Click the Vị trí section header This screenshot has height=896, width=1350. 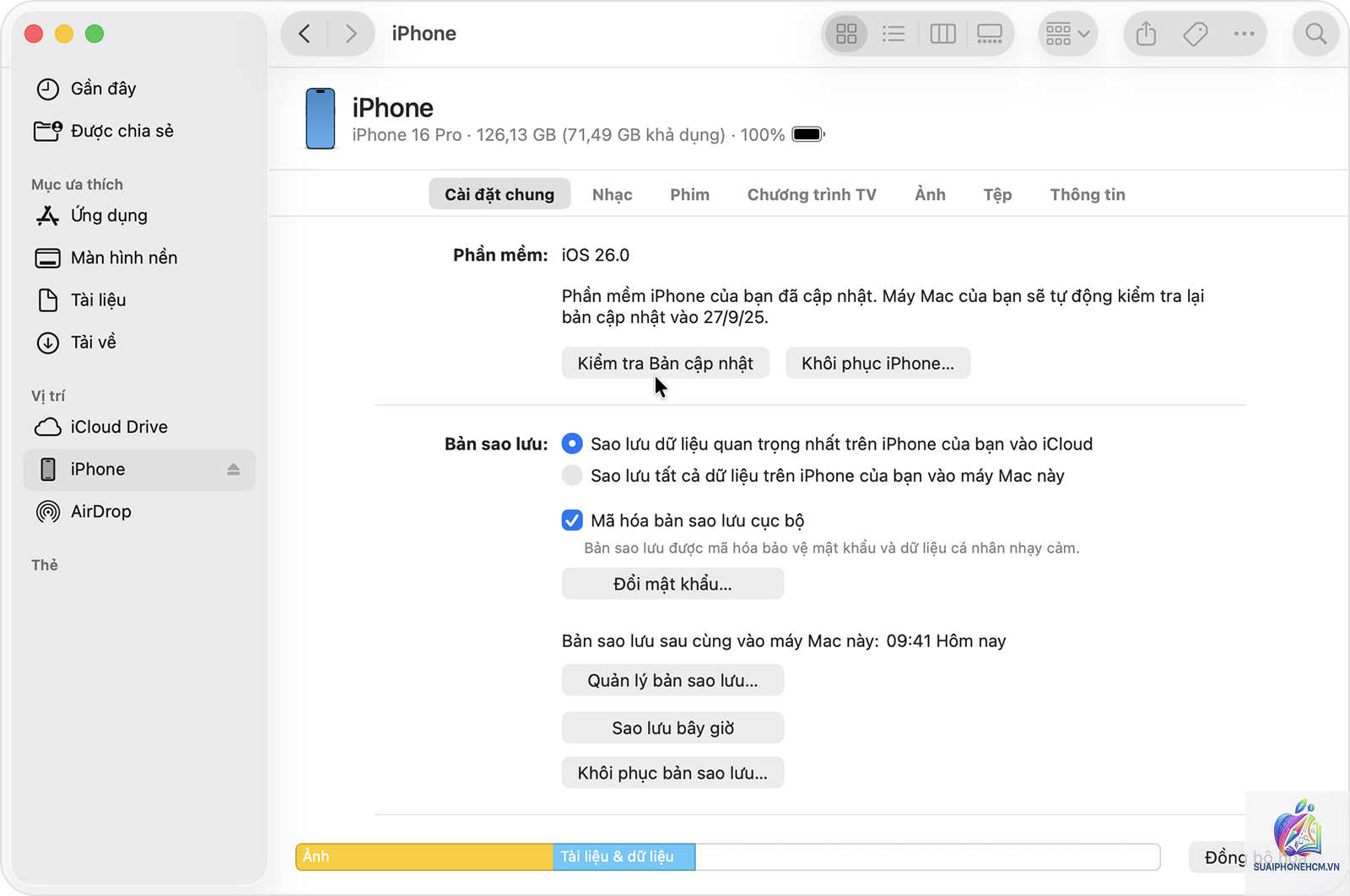click(48, 396)
